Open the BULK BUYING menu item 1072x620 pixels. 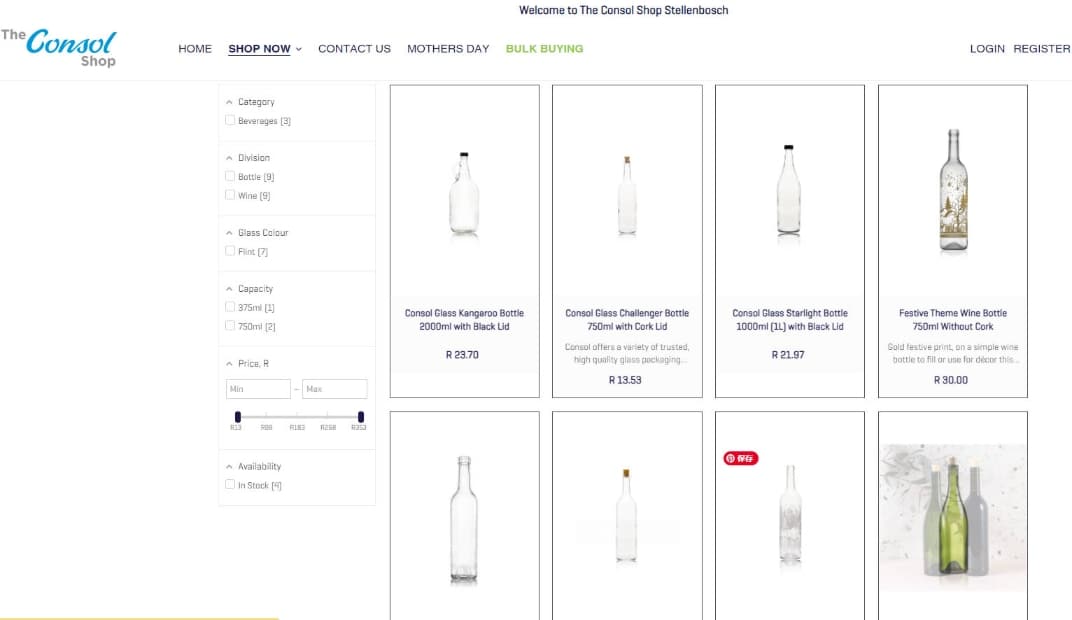point(544,49)
